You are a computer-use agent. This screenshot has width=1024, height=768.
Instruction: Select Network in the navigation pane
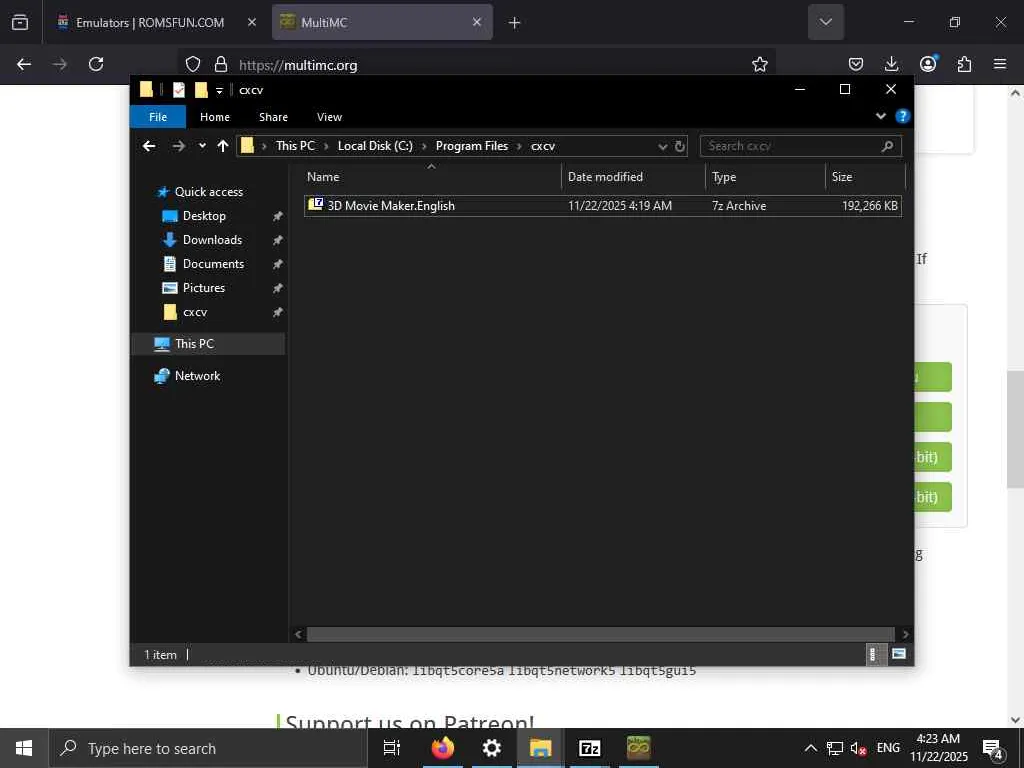[197, 376]
